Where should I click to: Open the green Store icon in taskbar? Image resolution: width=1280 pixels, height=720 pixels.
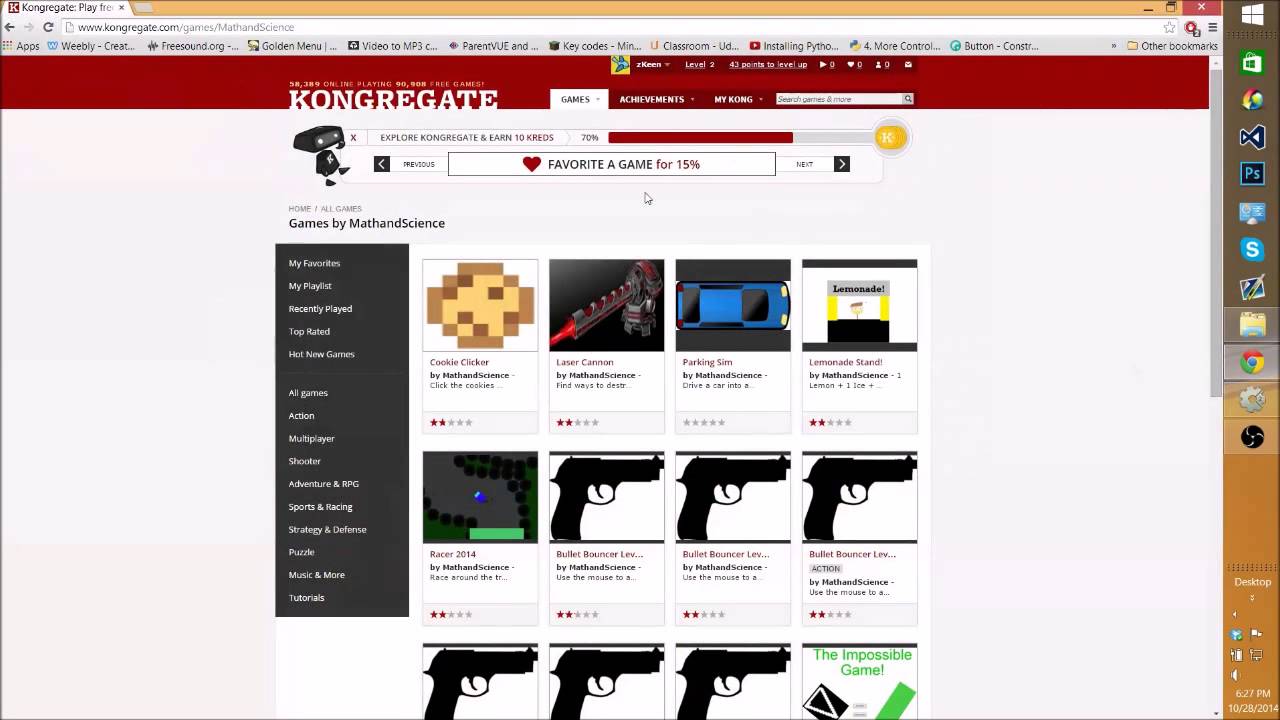tap(1252, 63)
